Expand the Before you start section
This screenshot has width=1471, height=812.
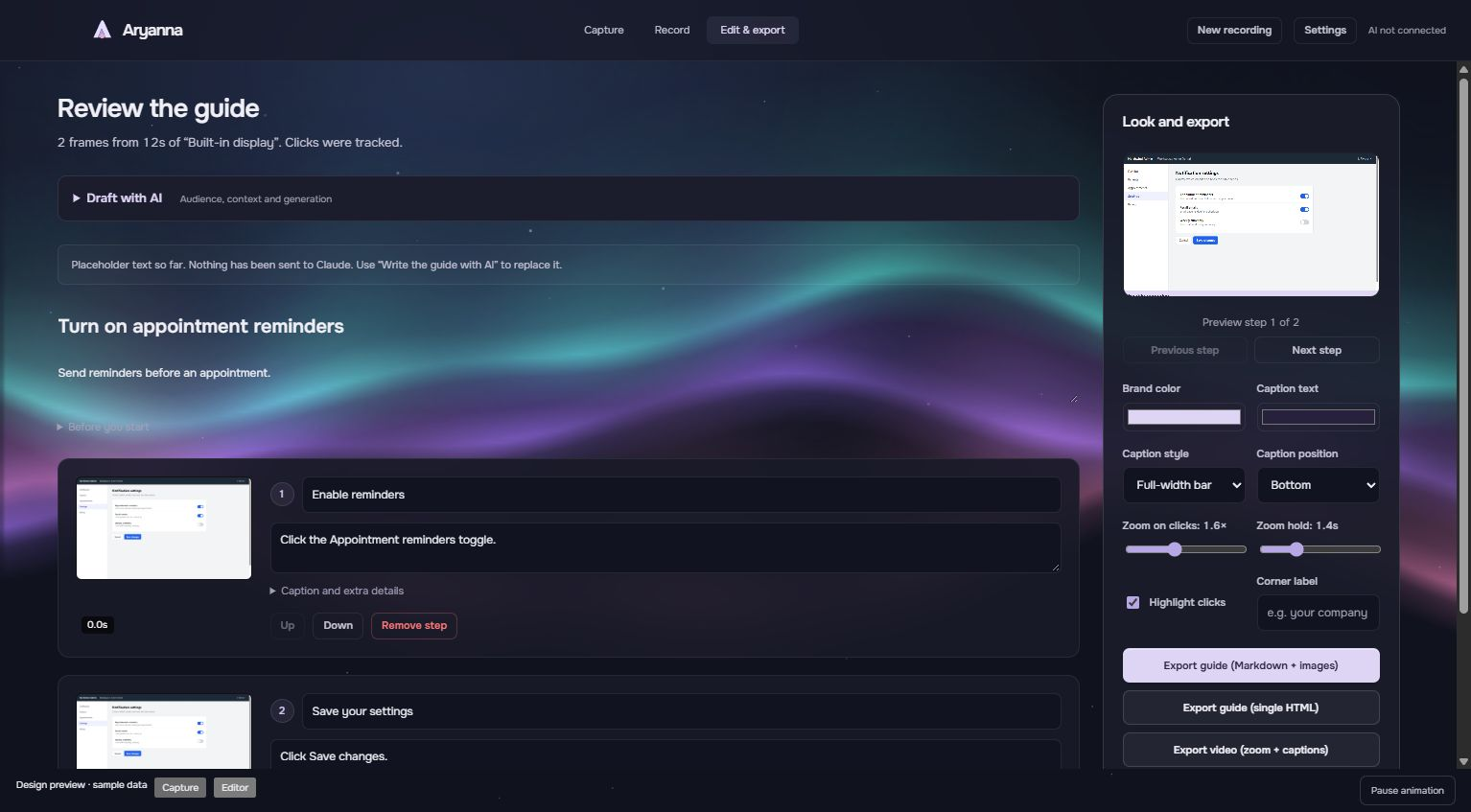[x=103, y=427]
